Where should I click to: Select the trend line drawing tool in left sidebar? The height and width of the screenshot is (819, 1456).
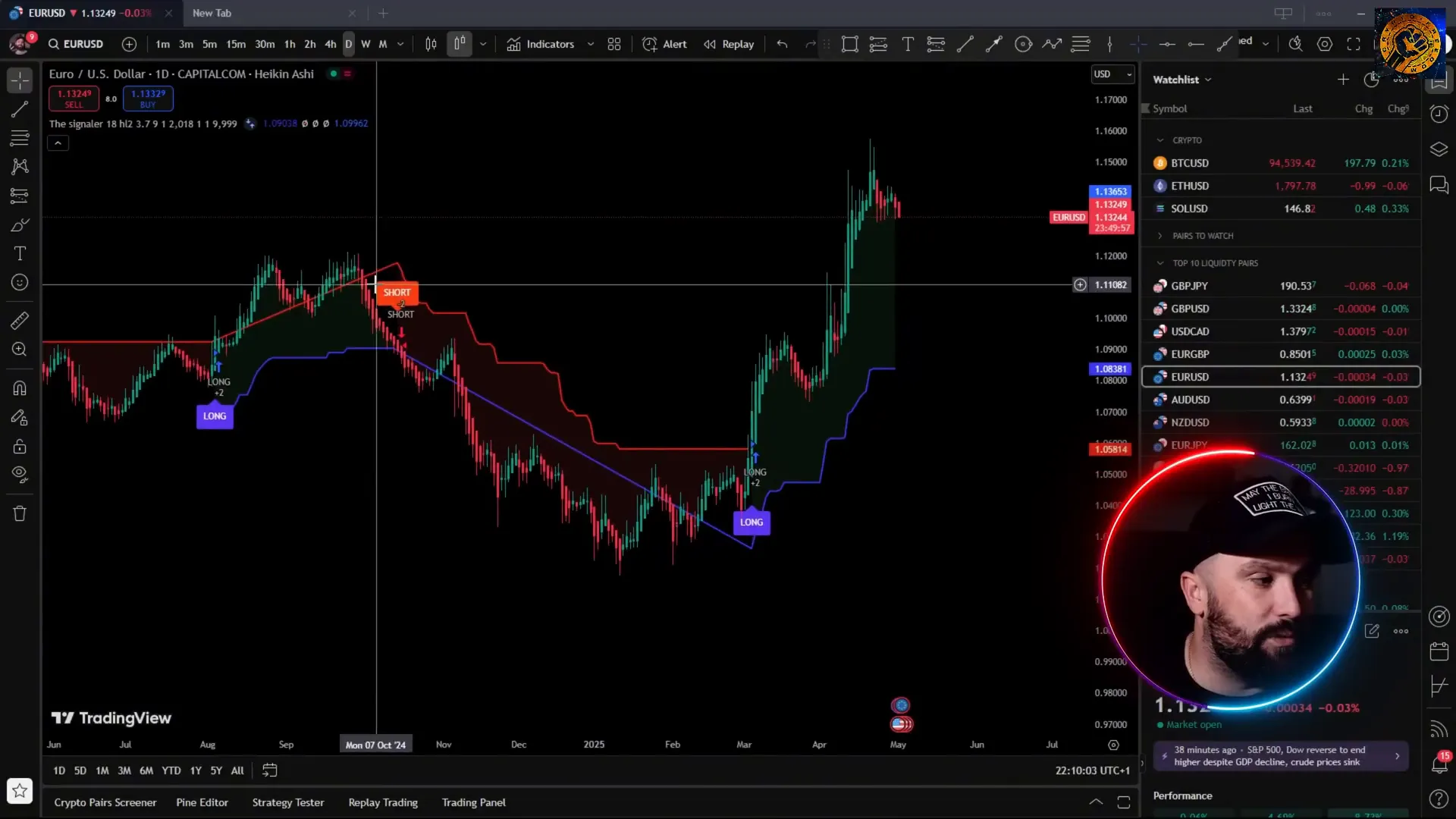tap(20, 109)
